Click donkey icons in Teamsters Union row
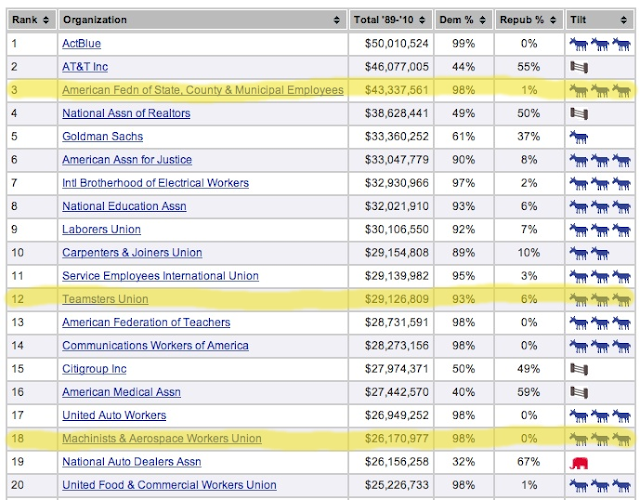Viewport: 640px width, 500px height. tap(600, 300)
